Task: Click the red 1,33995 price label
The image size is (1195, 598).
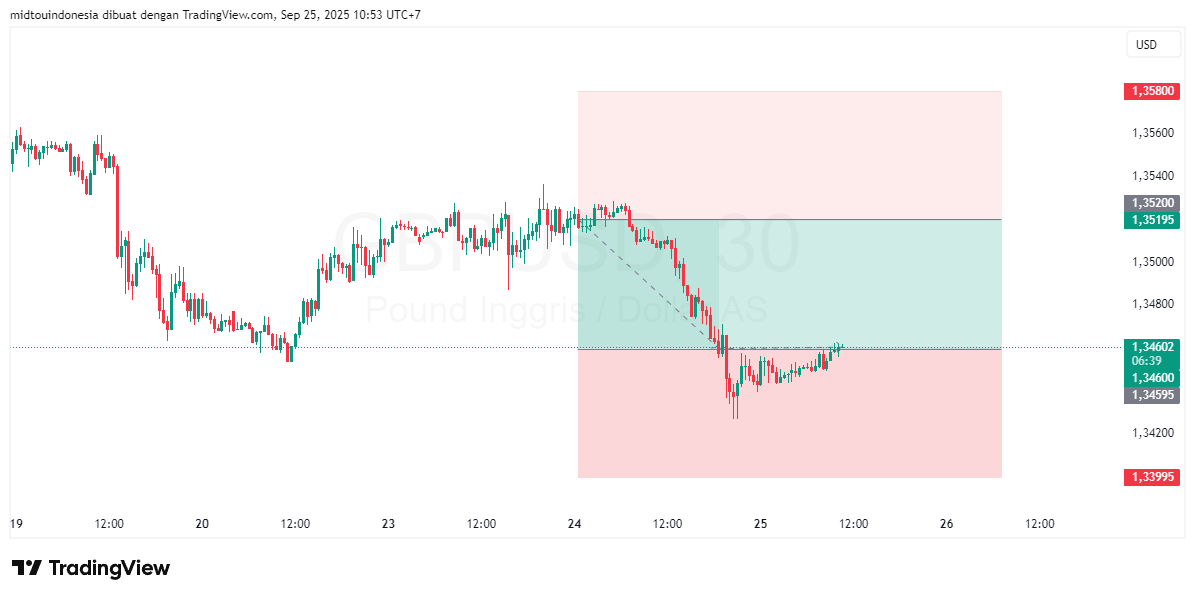Action: tap(1152, 477)
